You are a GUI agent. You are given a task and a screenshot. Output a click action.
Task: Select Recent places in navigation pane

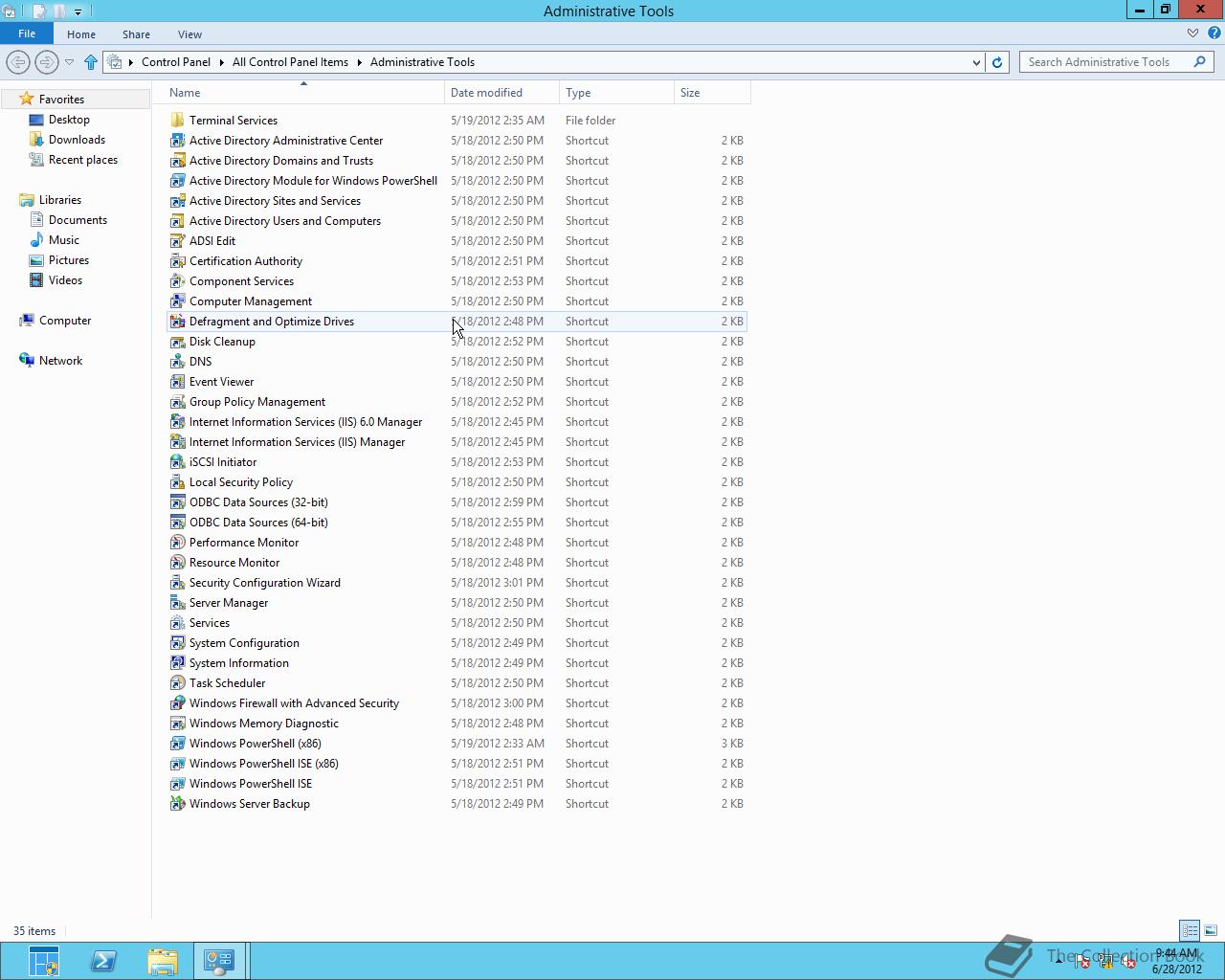pyautogui.click(x=83, y=160)
